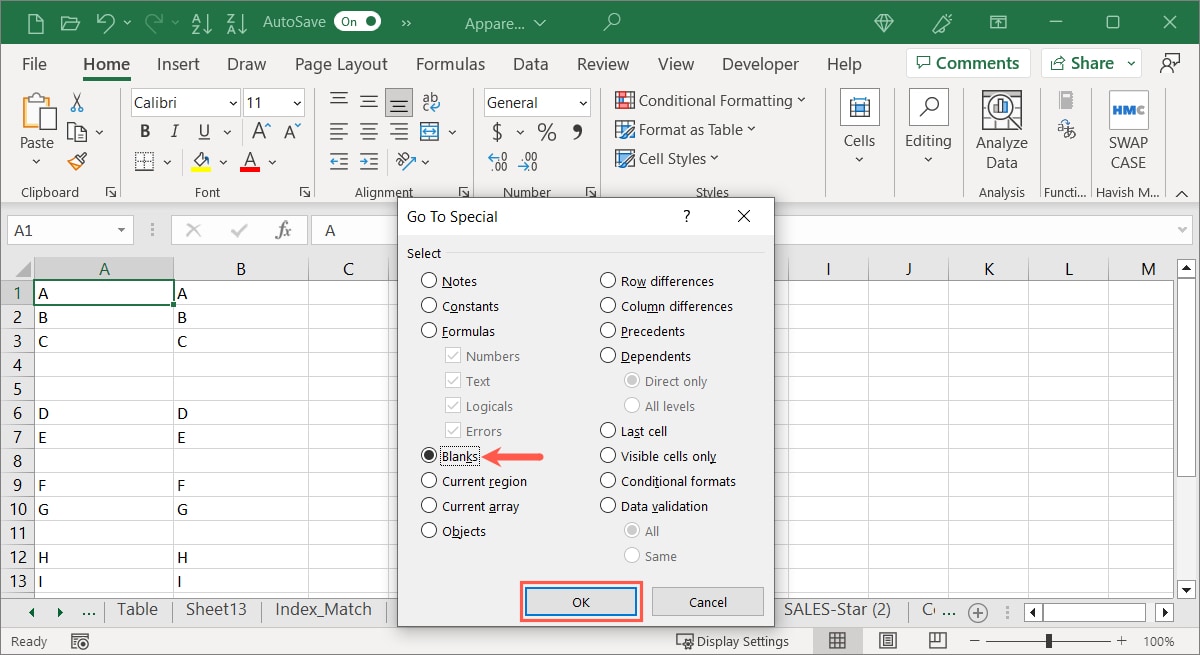Toggle the AutoSave switch
Image resolution: width=1200 pixels, height=655 pixels.
(x=358, y=21)
